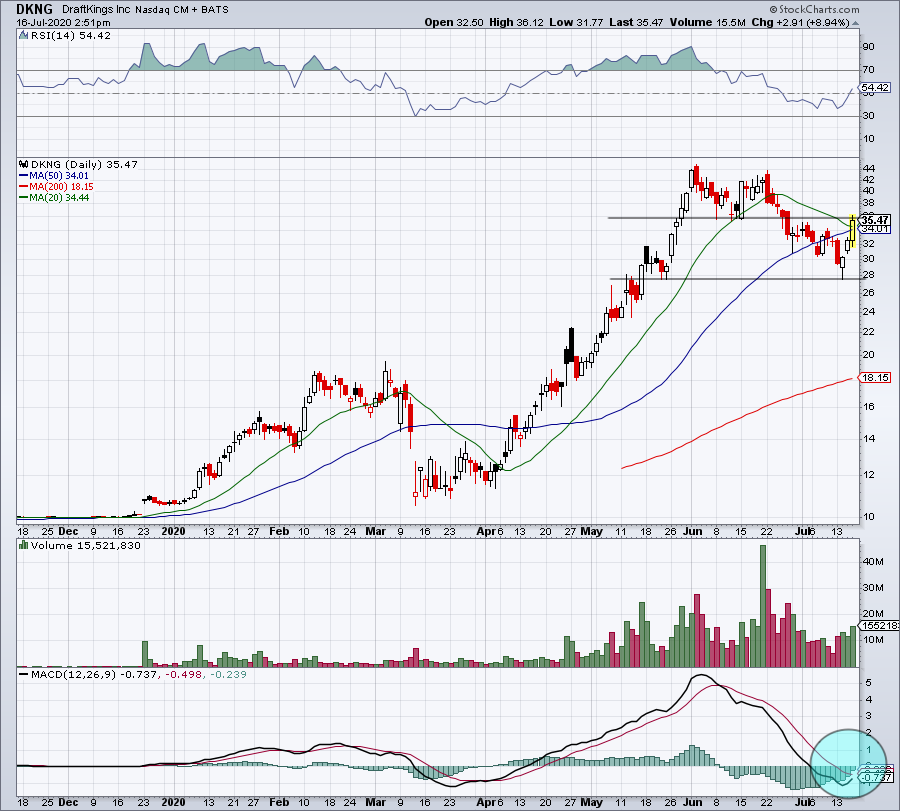Click the red line marker of the MA(200) legend
Viewport: 900px width, 811px height.
[24, 187]
